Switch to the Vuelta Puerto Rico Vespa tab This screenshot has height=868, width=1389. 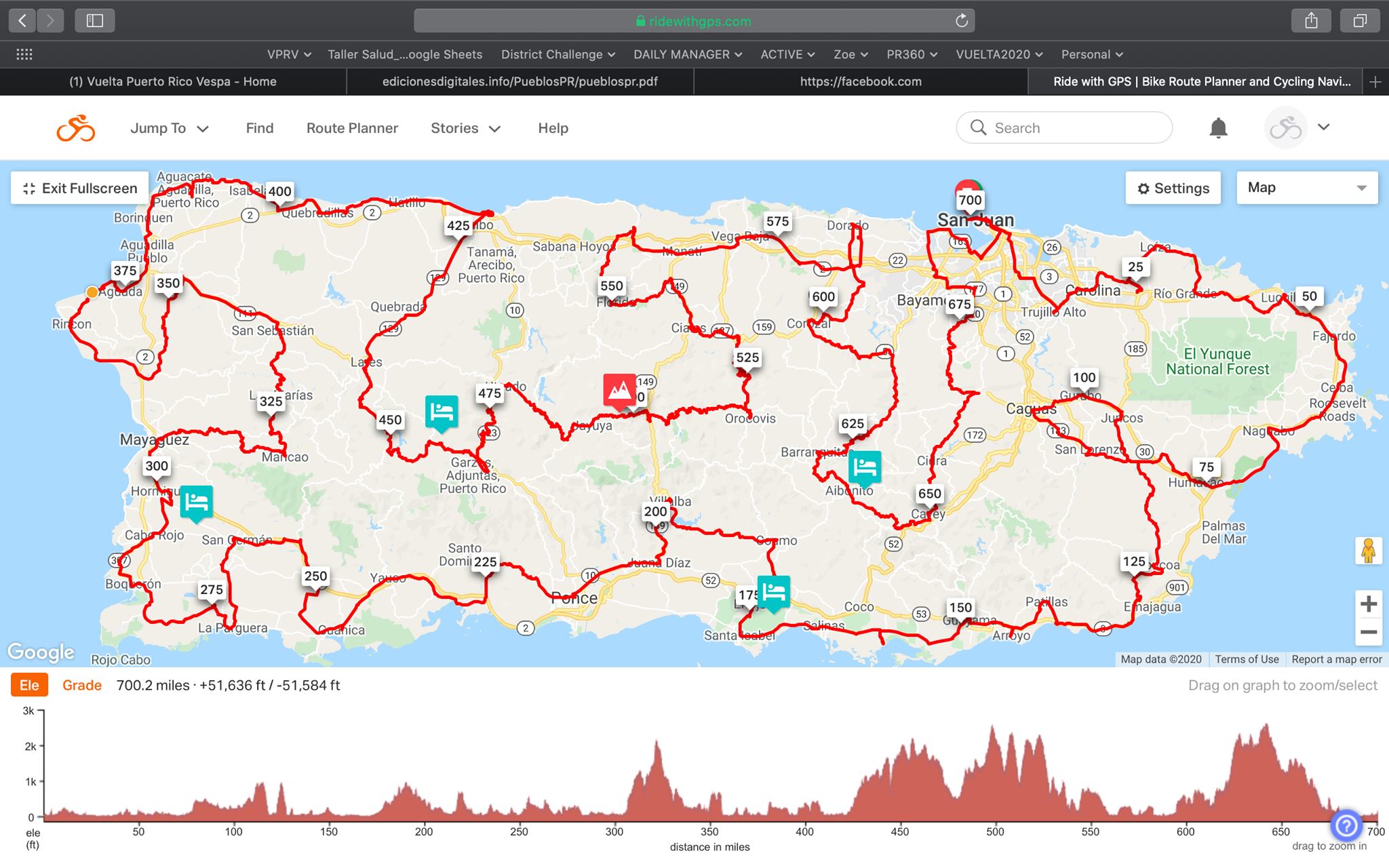click(173, 82)
